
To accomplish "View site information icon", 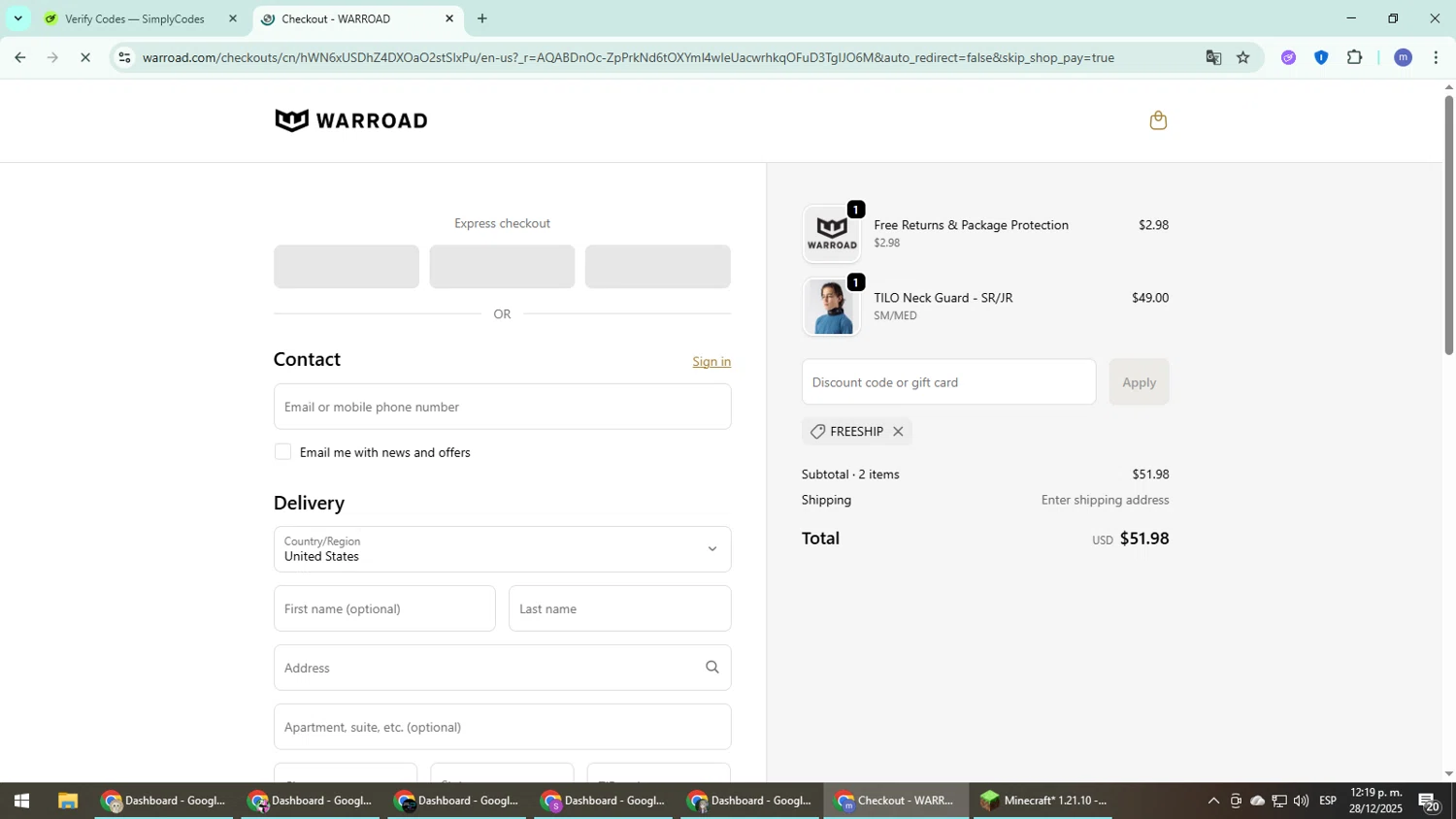I will 123,57.
